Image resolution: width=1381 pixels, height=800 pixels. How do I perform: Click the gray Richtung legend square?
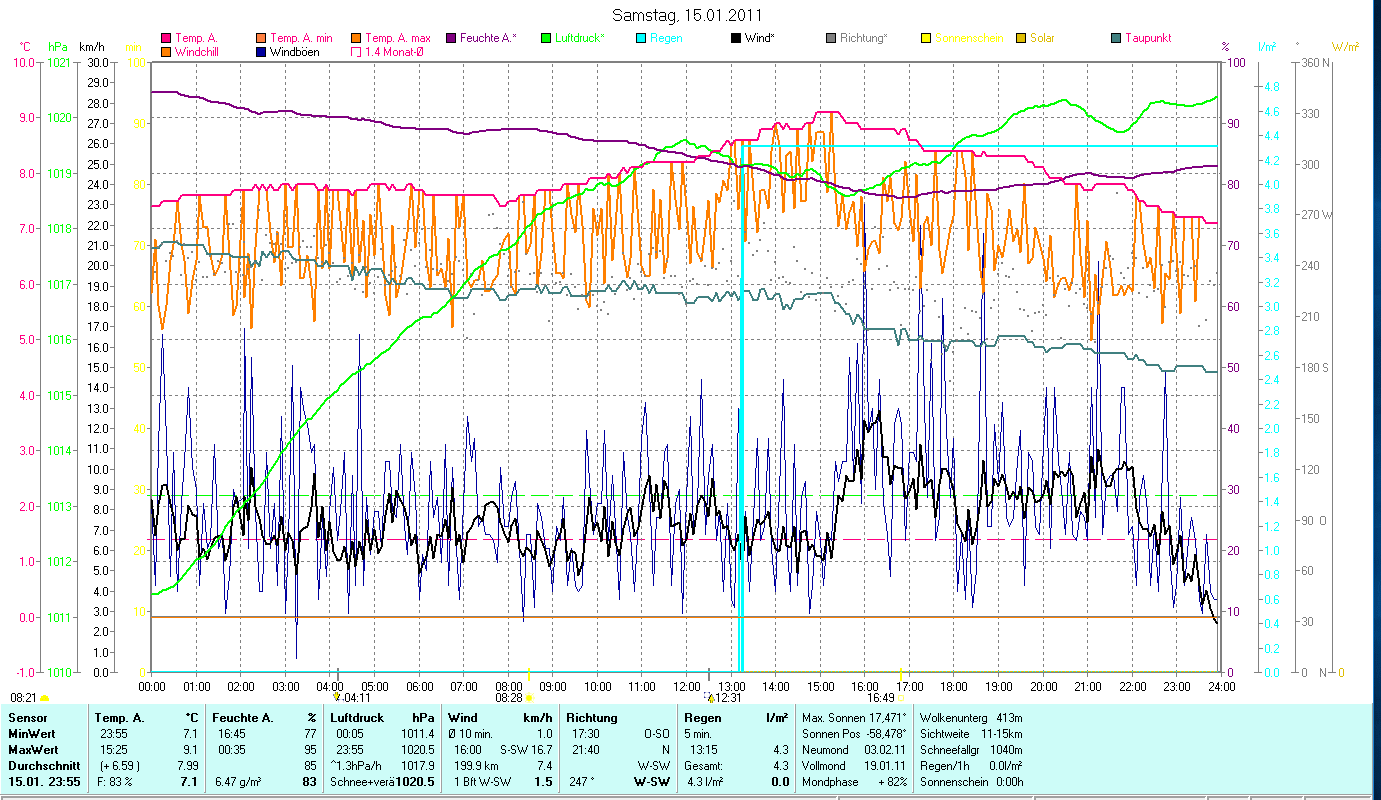pyautogui.click(x=831, y=38)
